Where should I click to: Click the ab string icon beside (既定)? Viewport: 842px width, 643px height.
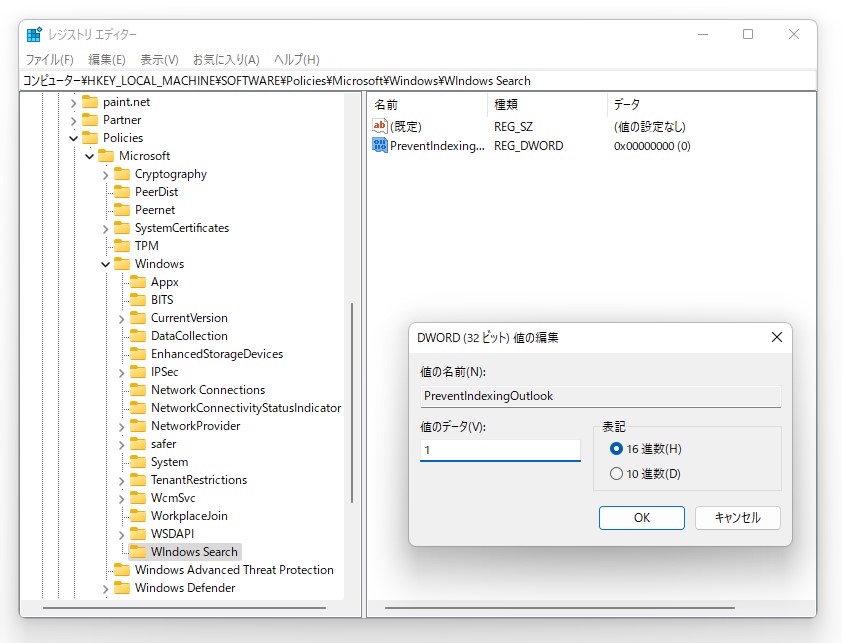[x=379, y=126]
